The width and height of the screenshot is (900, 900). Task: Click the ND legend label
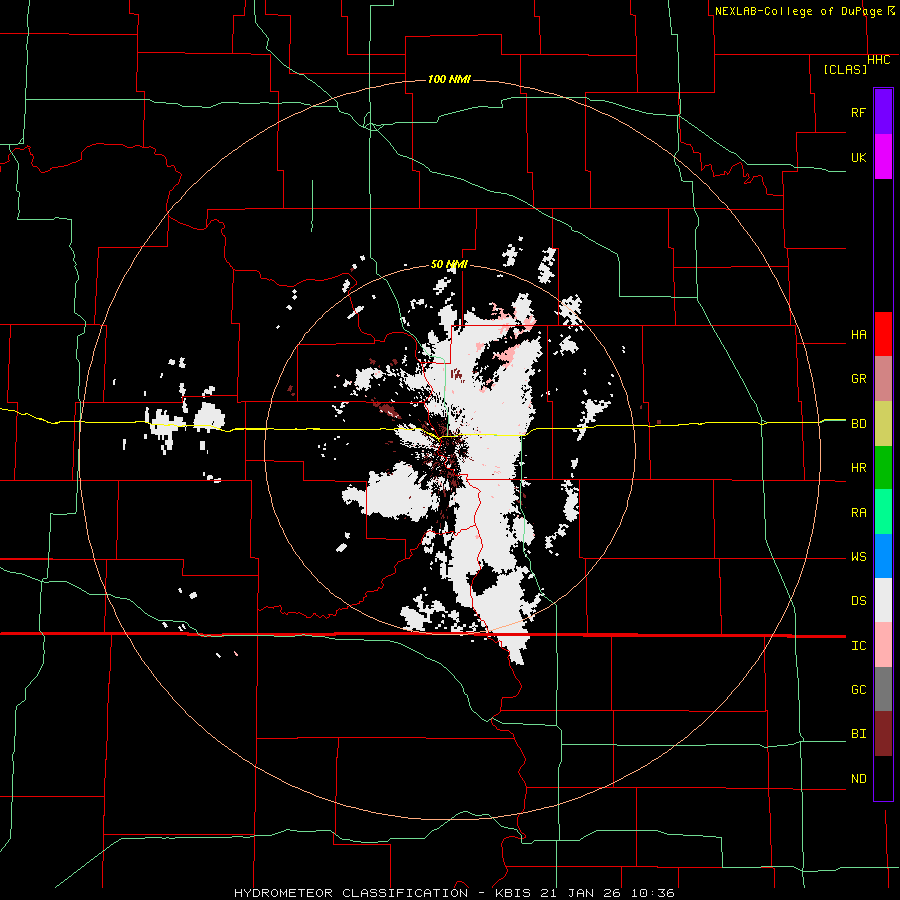[x=858, y=779]
